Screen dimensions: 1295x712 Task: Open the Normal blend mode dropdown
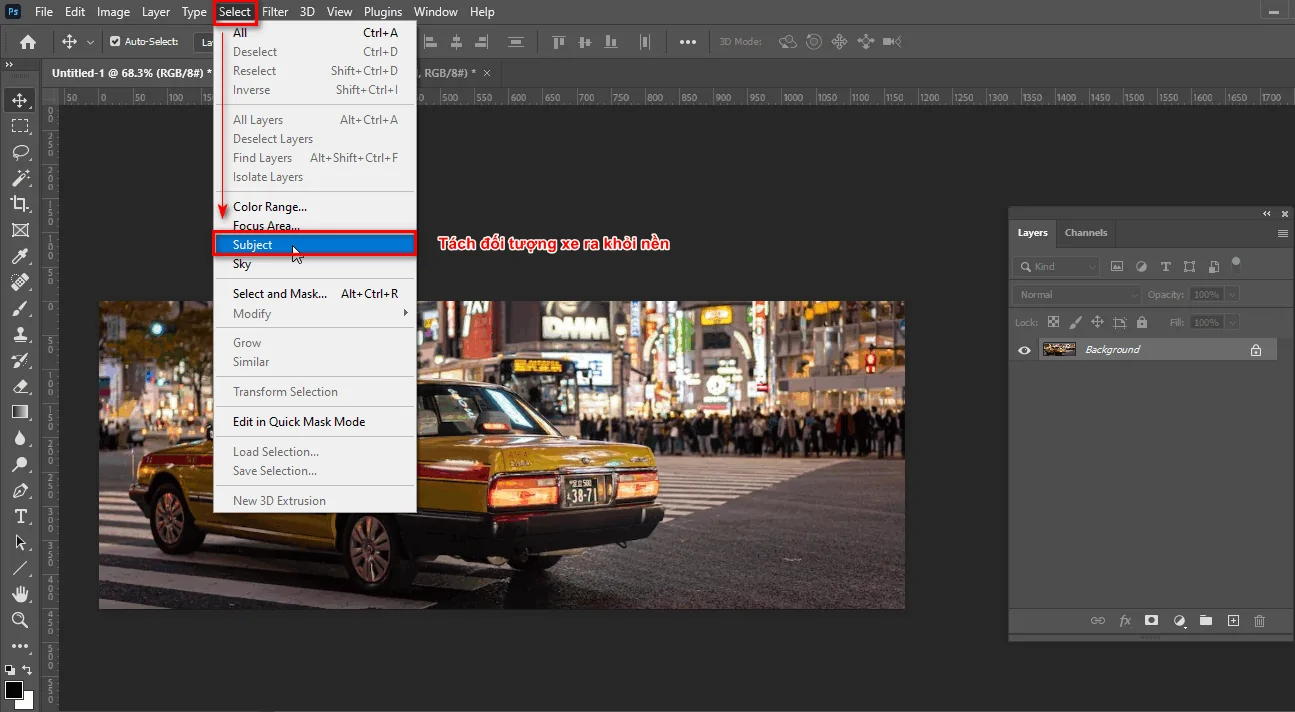pyautogui.click(x=1075, y=294)
